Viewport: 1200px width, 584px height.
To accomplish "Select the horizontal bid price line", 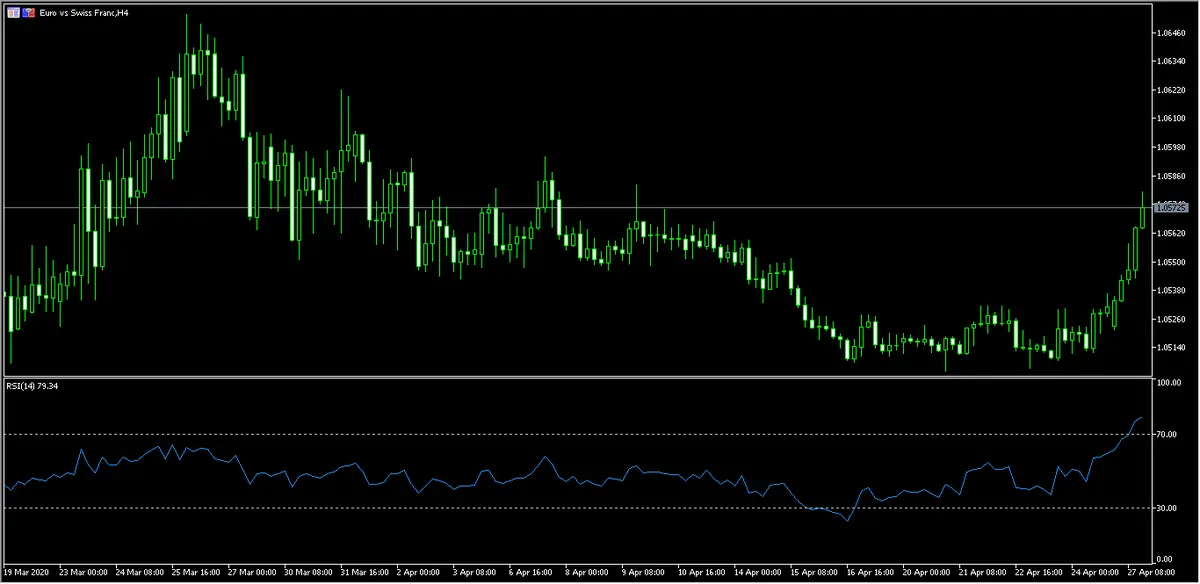I will click(x=600, y=208).
